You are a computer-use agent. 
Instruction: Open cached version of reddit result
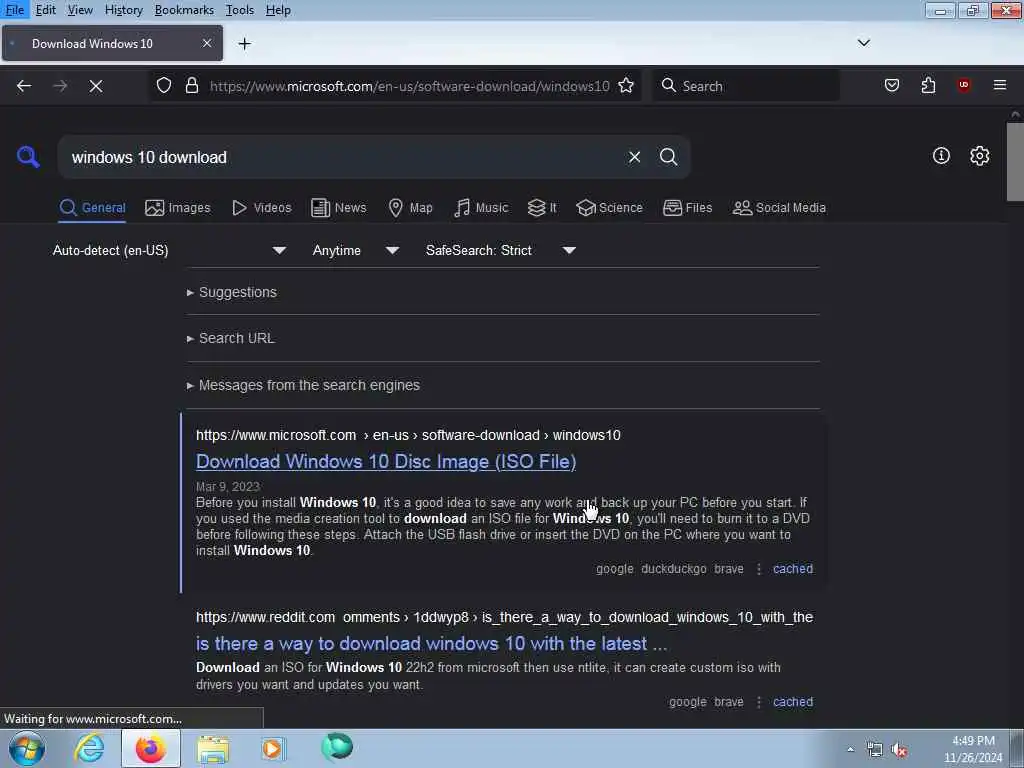793,702
